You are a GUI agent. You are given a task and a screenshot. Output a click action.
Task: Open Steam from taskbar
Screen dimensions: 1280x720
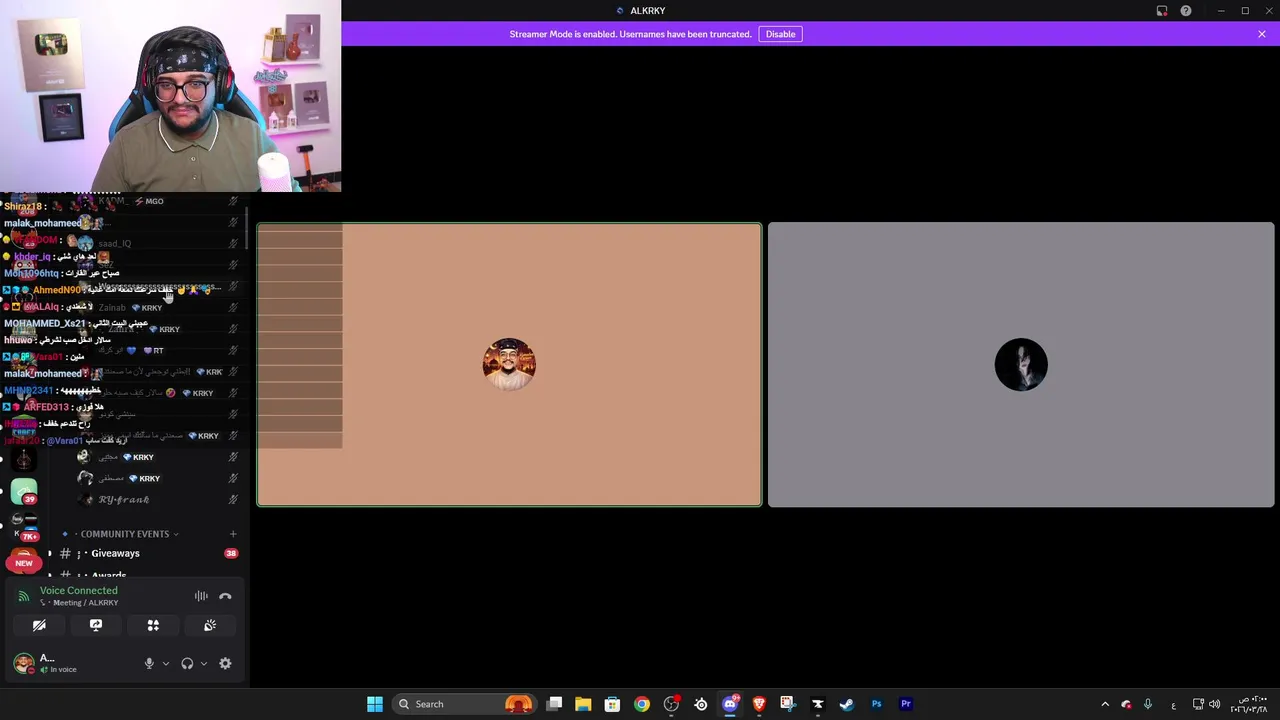tap(847, 704)
